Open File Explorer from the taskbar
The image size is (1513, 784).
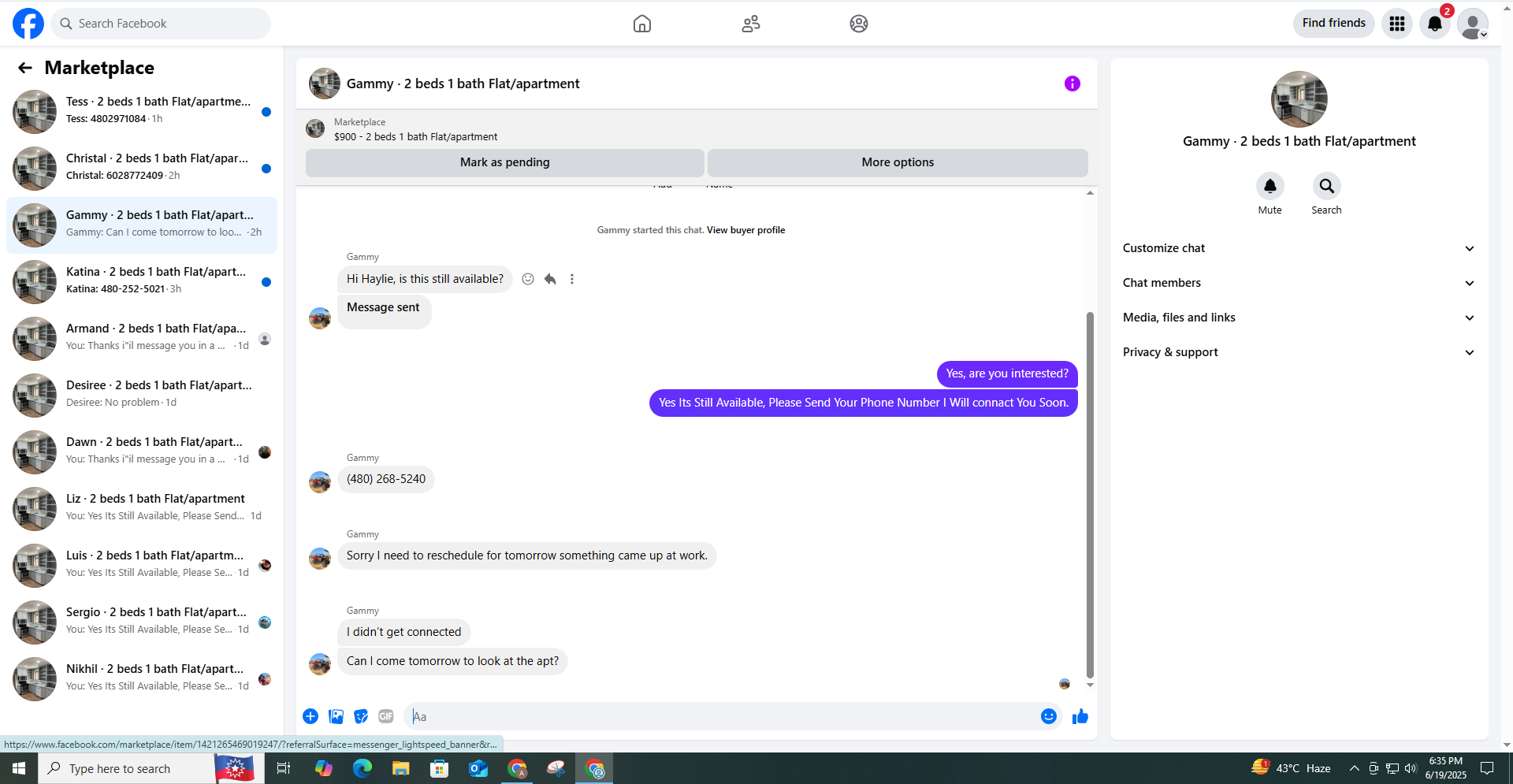click(401, 768)
